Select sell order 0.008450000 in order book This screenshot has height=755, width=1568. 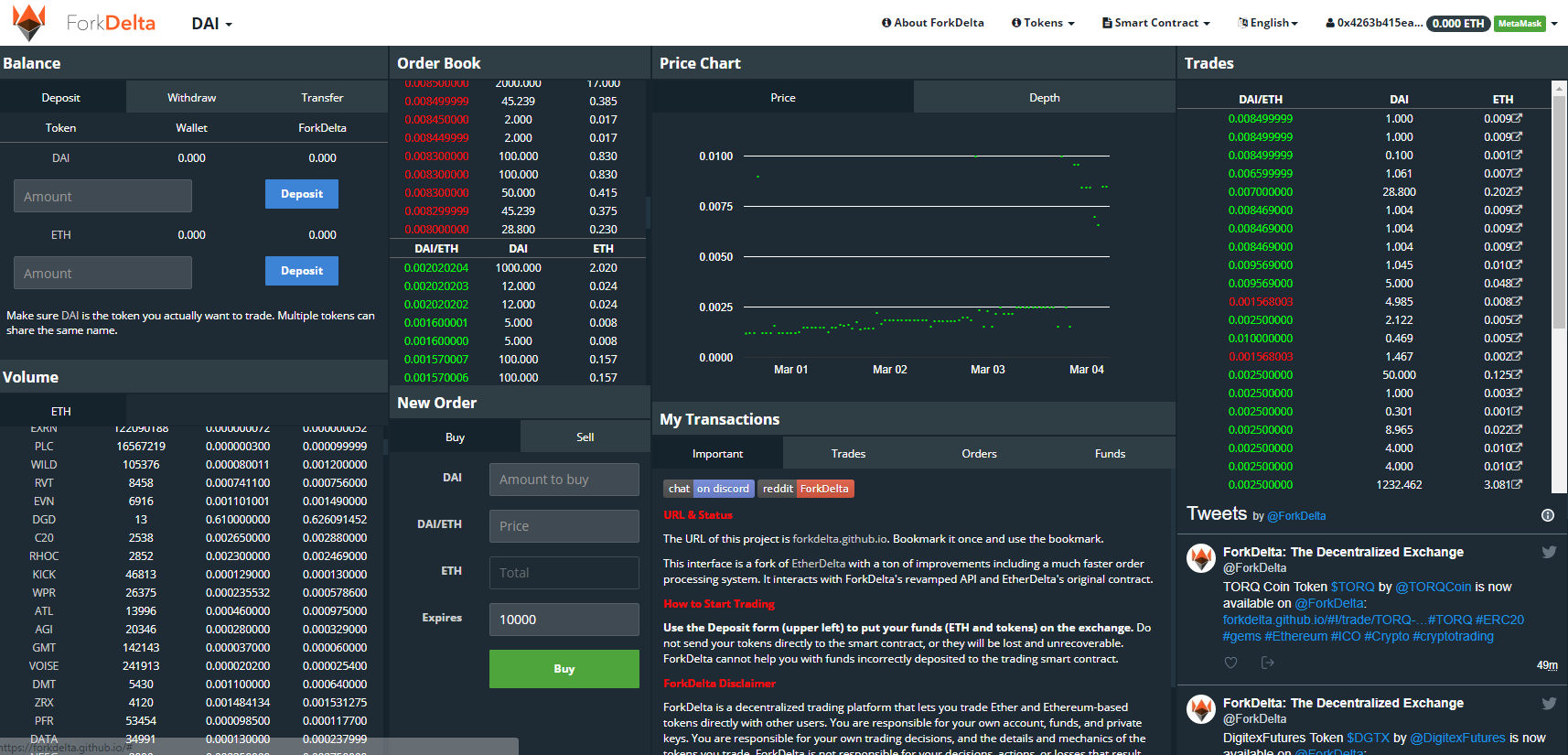pyautogui.click(x=518, y=120)
